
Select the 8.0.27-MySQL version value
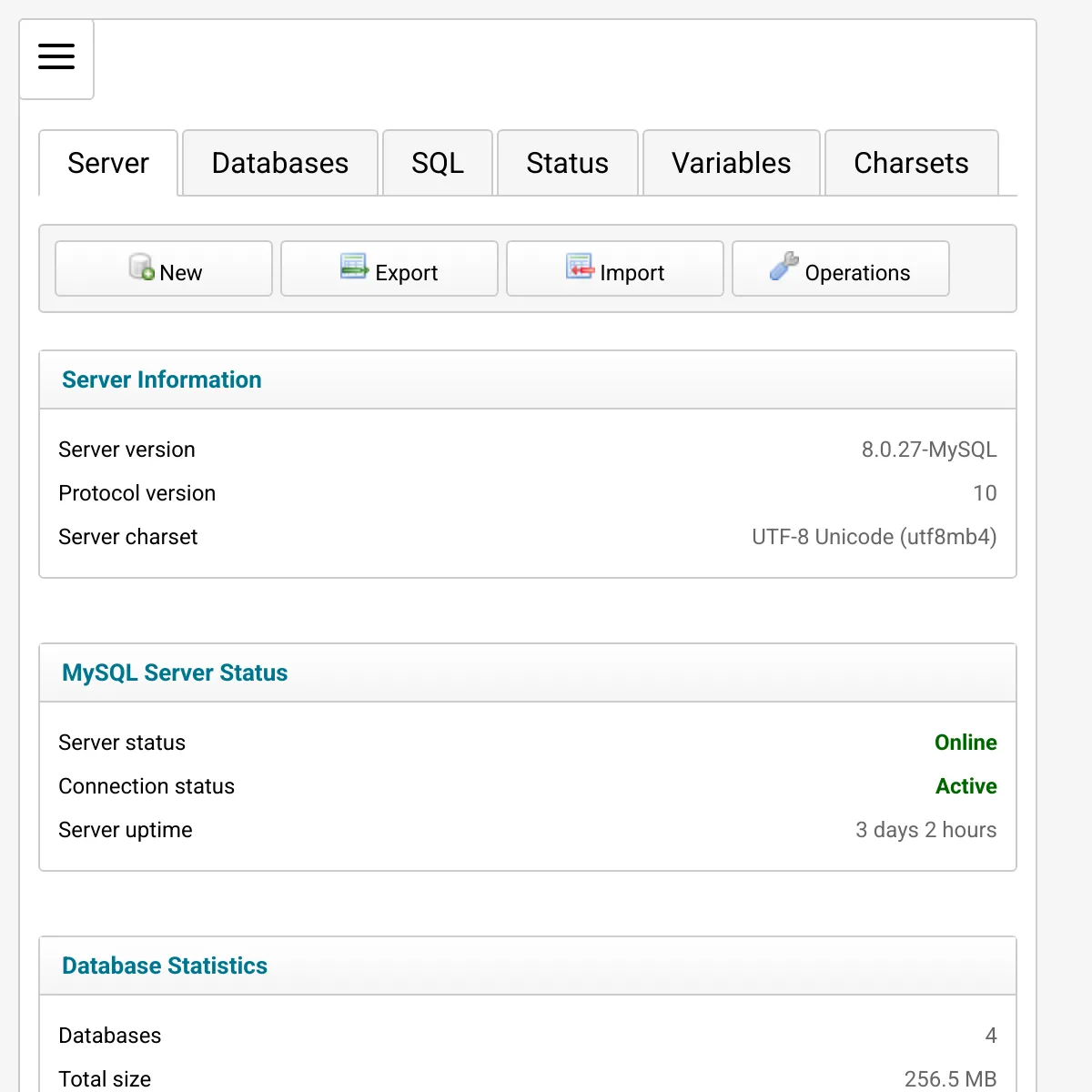[x=929, y=450]
